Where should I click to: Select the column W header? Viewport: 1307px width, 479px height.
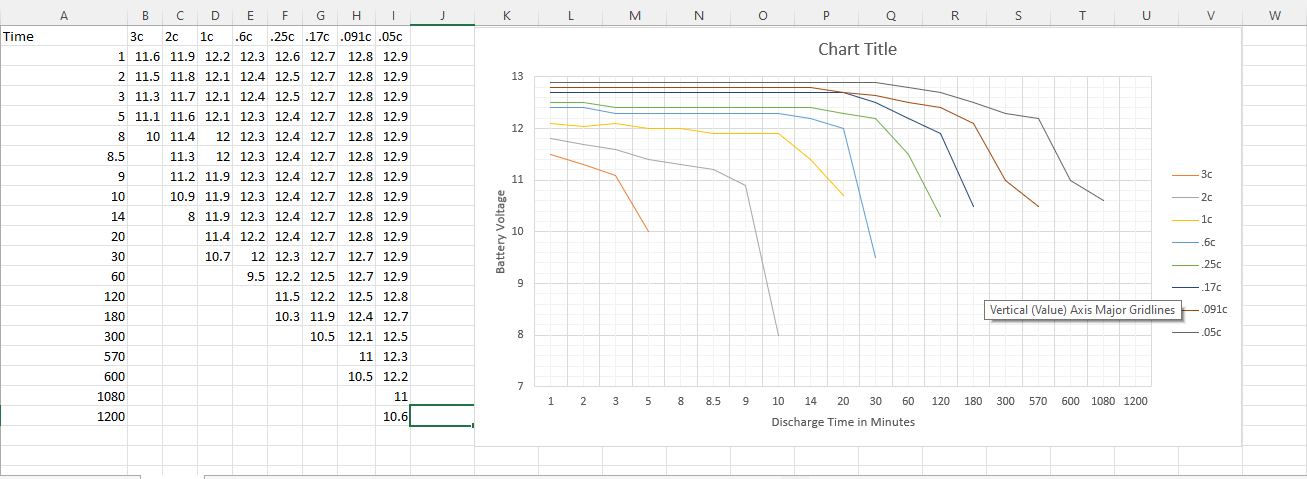coord(1274,16)
